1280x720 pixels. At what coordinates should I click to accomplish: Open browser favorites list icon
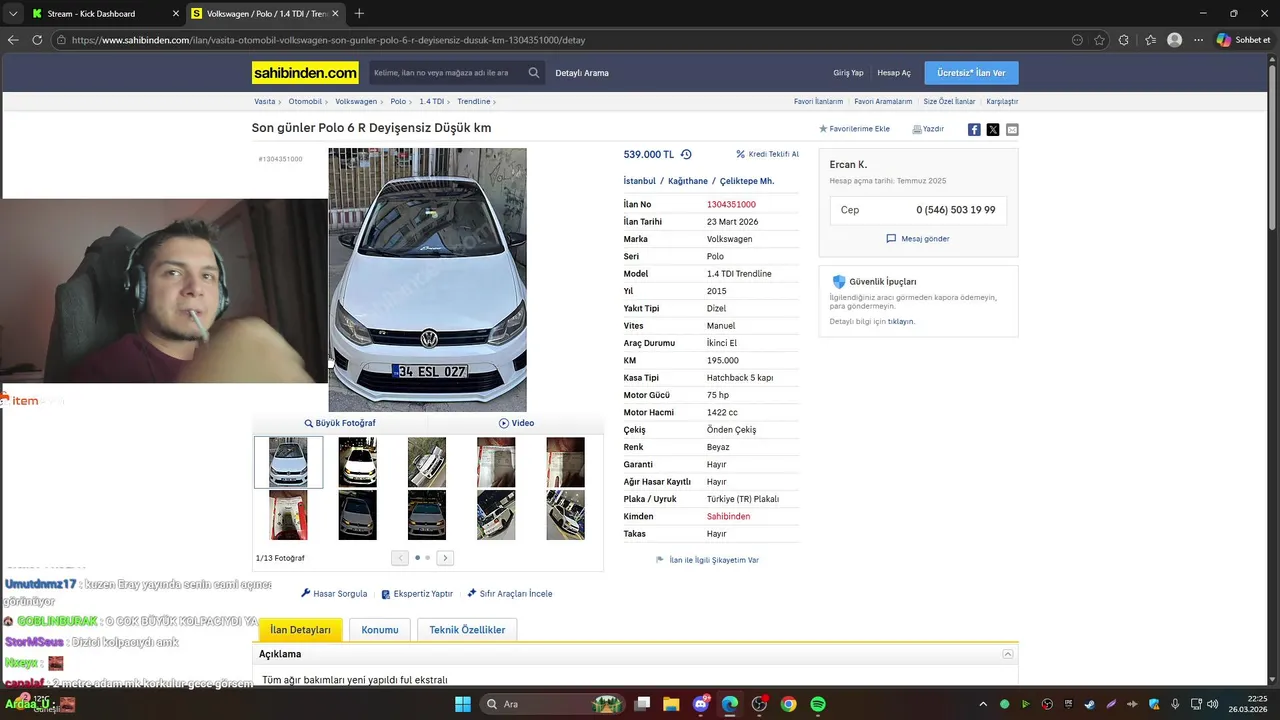1150,40
